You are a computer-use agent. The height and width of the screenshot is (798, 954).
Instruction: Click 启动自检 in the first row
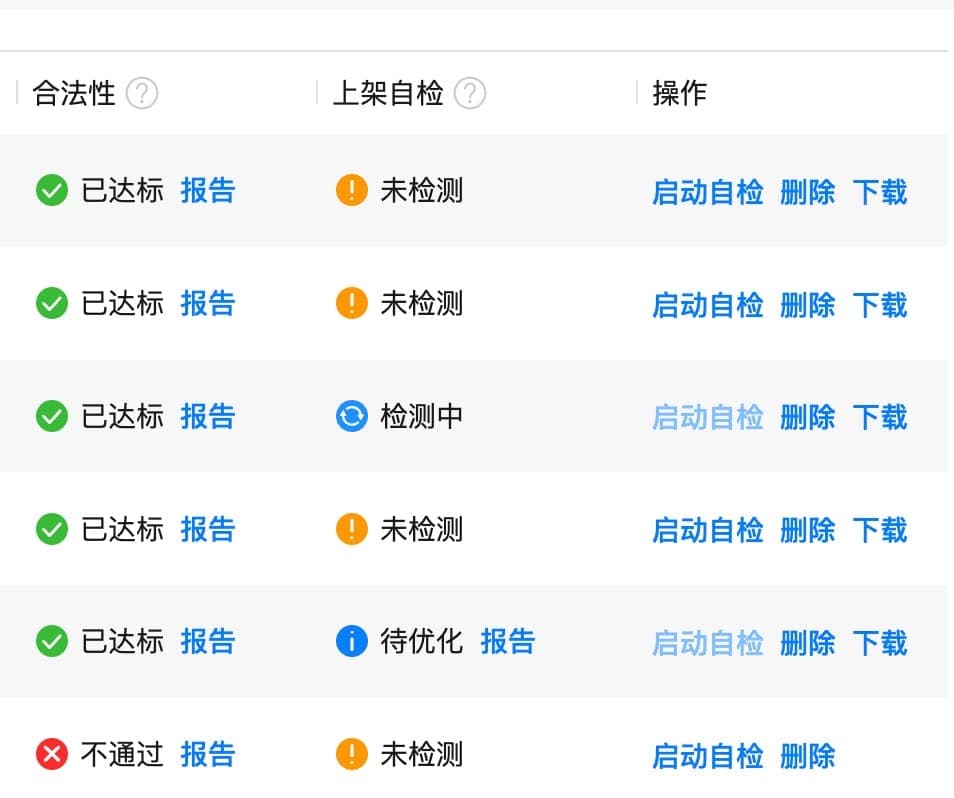coord(707,192)
